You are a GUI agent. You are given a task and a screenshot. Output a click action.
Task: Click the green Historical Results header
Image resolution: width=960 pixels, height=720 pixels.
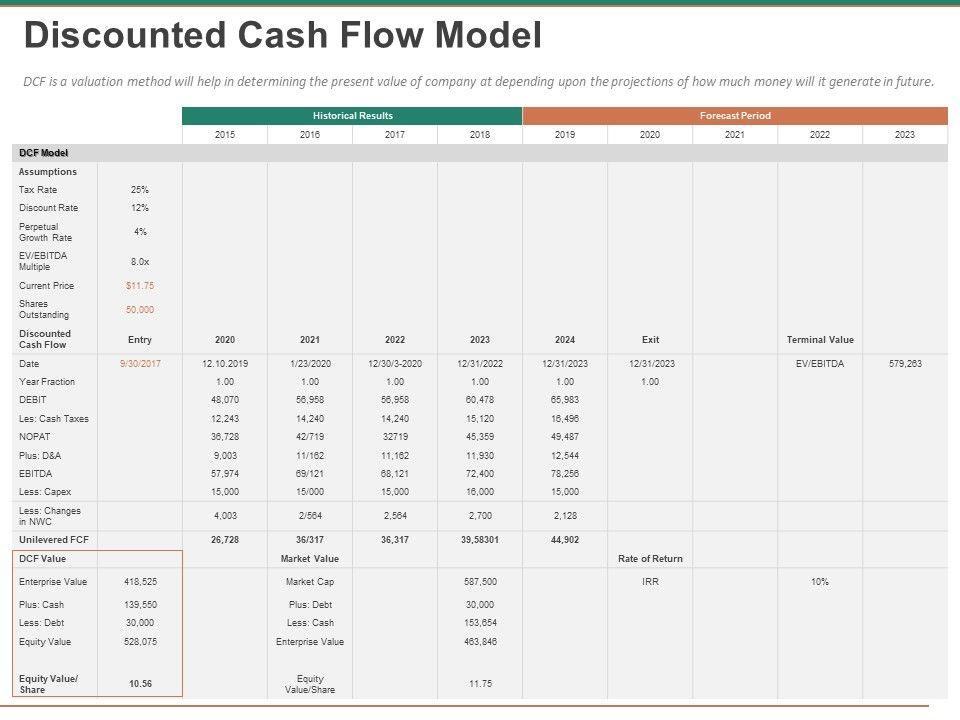pyautogui.click(x=352, y=116)
